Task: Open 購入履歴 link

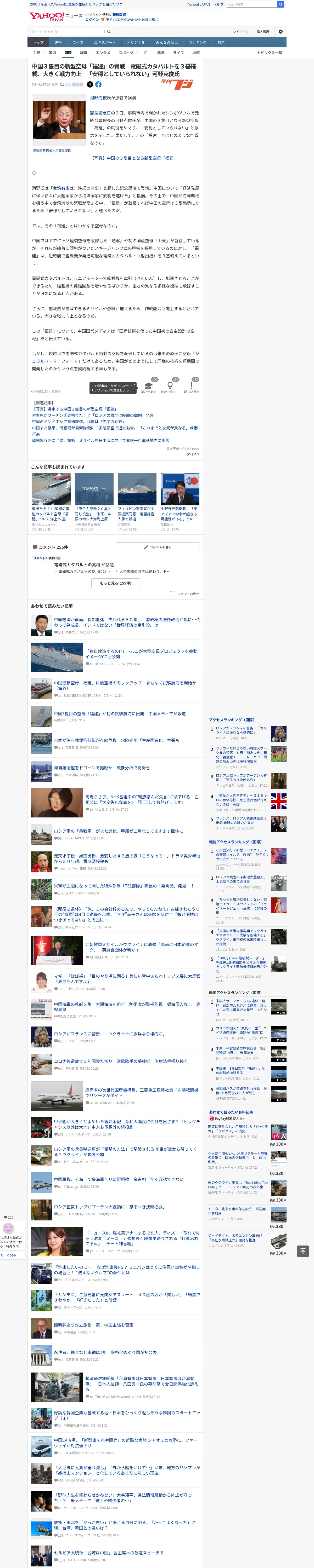Action: [263, 32]
